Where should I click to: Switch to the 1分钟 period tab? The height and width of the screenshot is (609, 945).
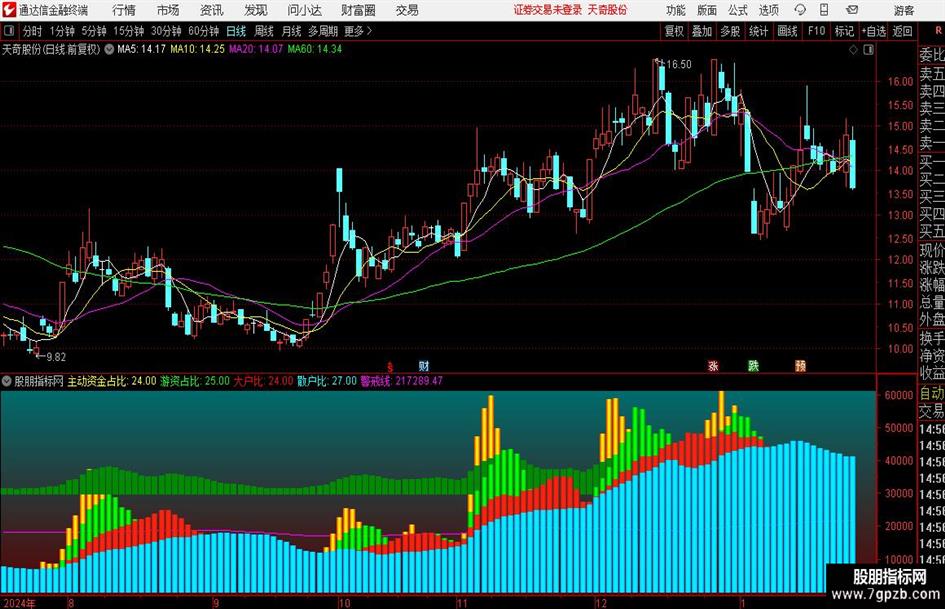pos(62,31)
